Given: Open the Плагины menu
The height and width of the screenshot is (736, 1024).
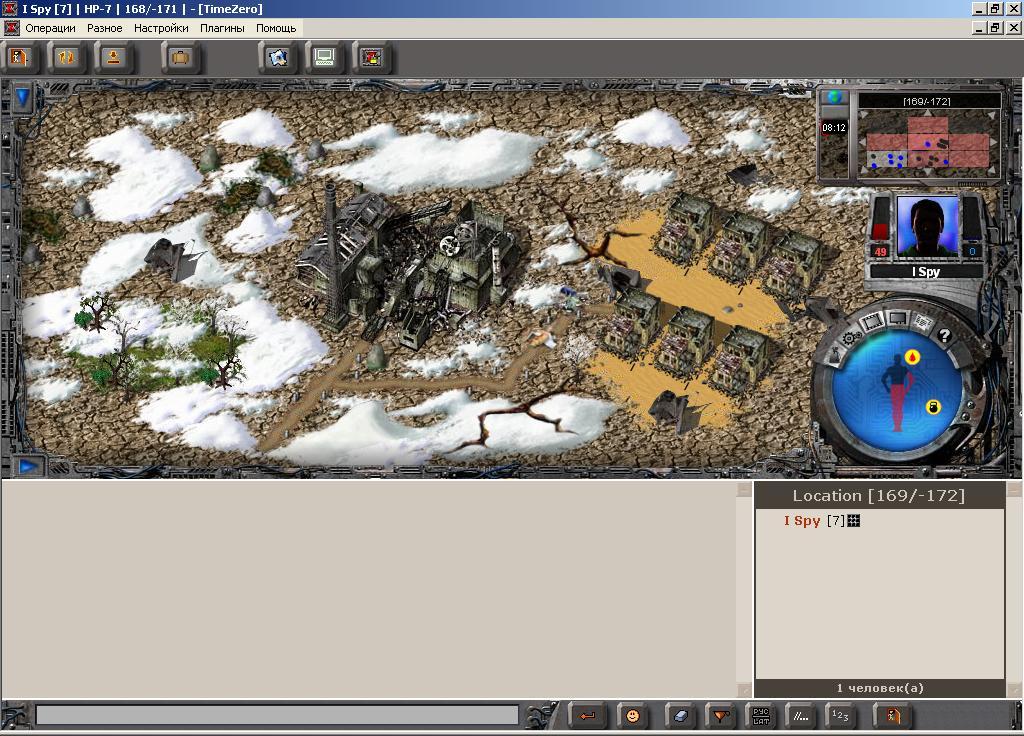Looking at the screenshot, I should tap(222, 28).
